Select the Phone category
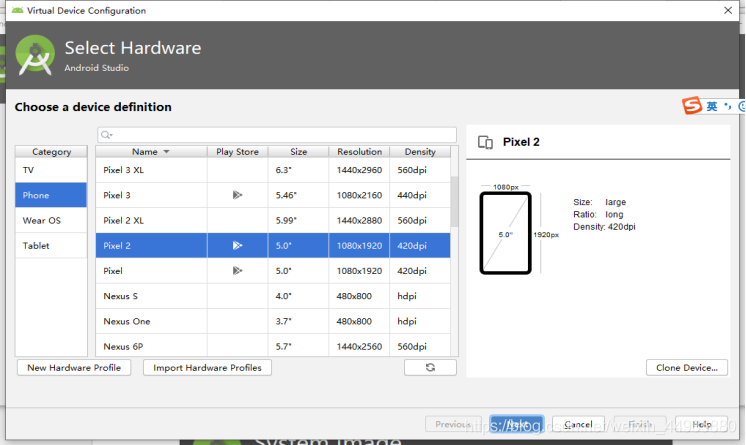 [x=51, y=195]
